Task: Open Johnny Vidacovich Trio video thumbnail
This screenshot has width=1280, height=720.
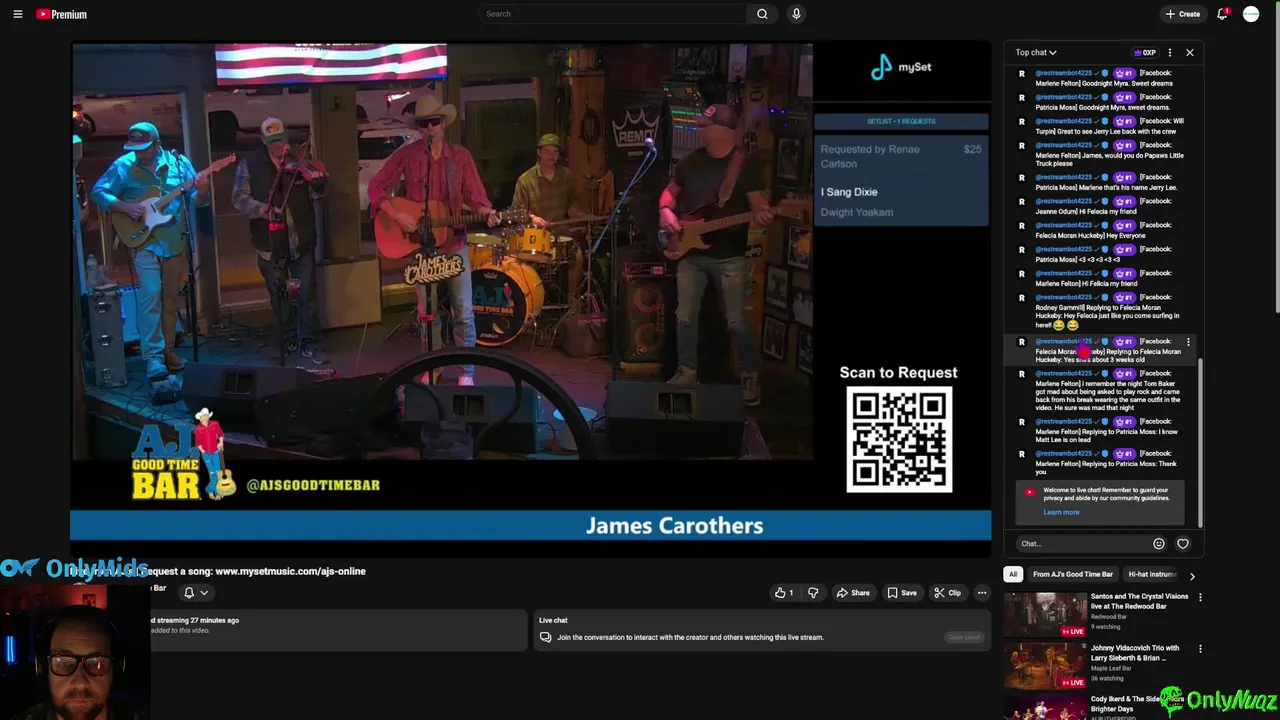Action: click(x=1045, y=666)
